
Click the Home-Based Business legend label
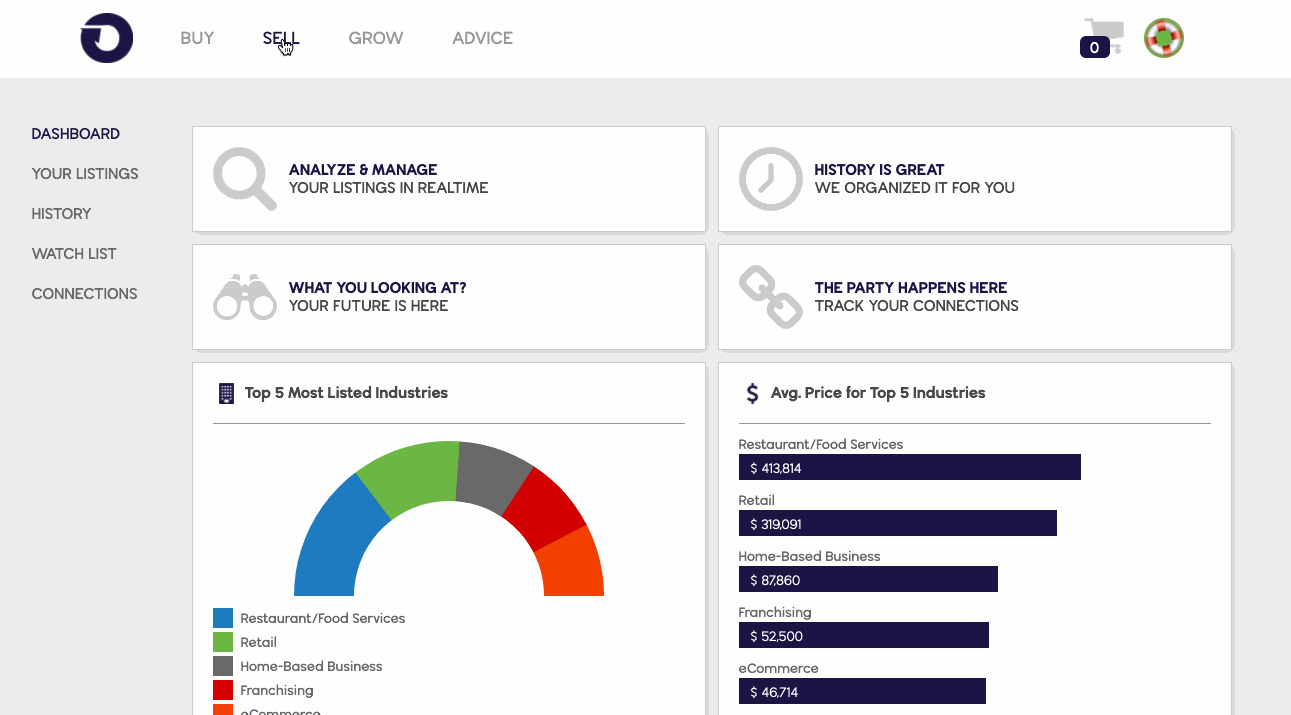312,666
